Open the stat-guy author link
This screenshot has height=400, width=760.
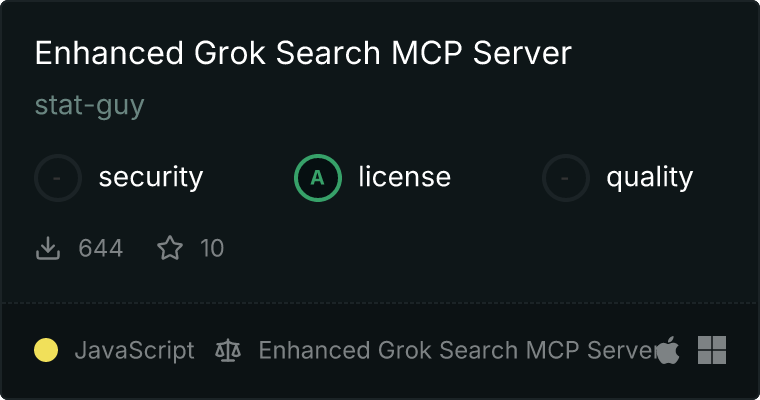(90, 106)
